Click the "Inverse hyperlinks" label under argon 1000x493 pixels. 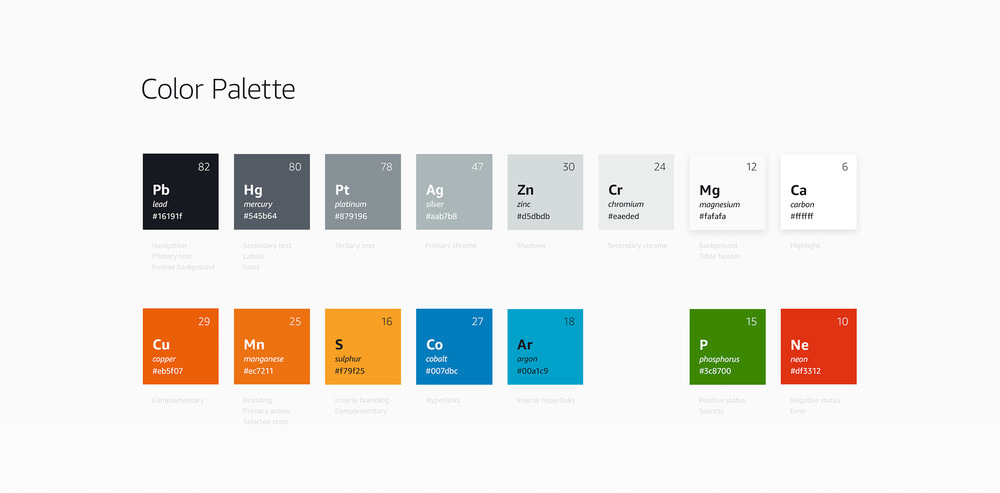546,401
